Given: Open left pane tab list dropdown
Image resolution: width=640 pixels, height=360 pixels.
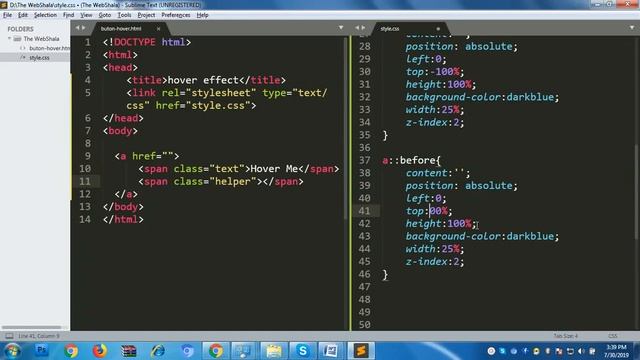Looking at the screenshot, I should click(x=341, y=28).
